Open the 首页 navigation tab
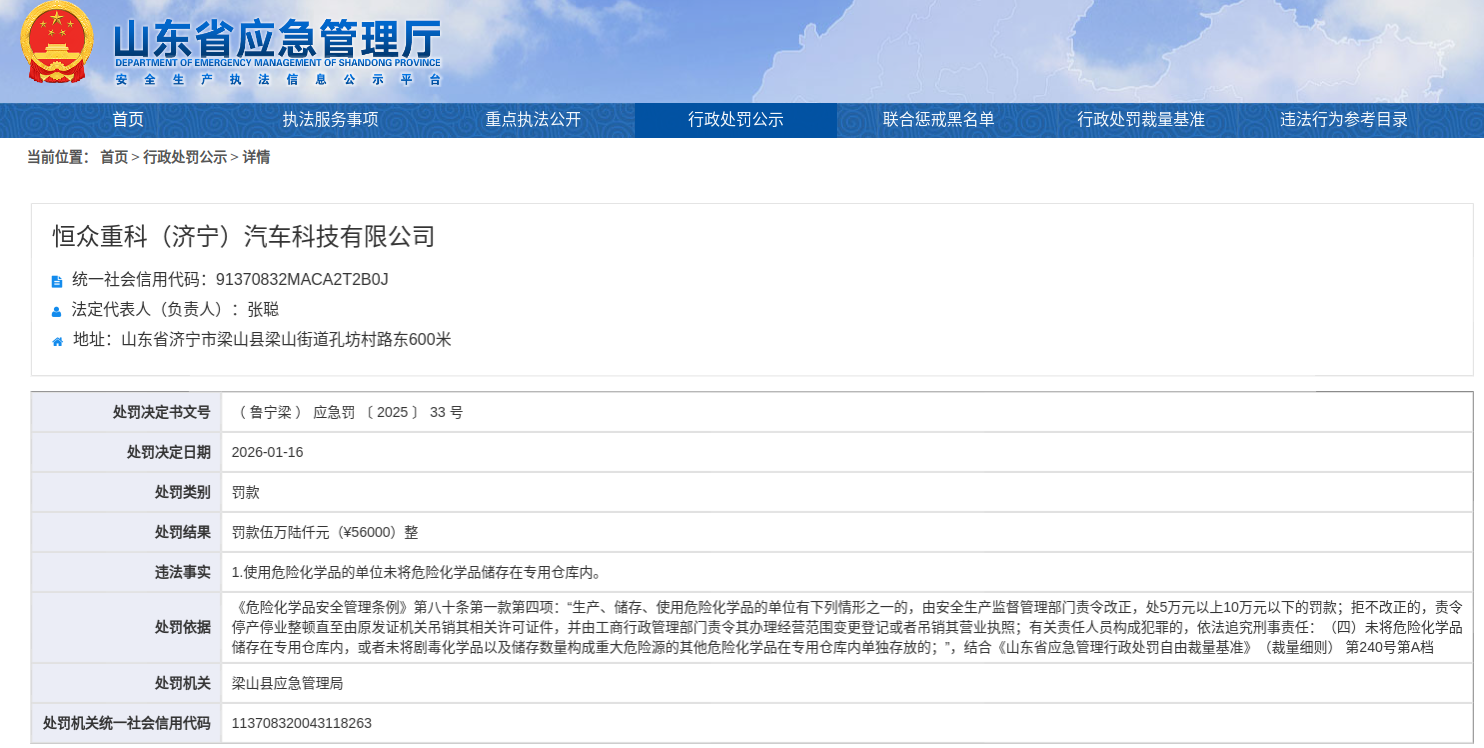The height and width of the screenshot is (748, 1484). tap(128, 120)
